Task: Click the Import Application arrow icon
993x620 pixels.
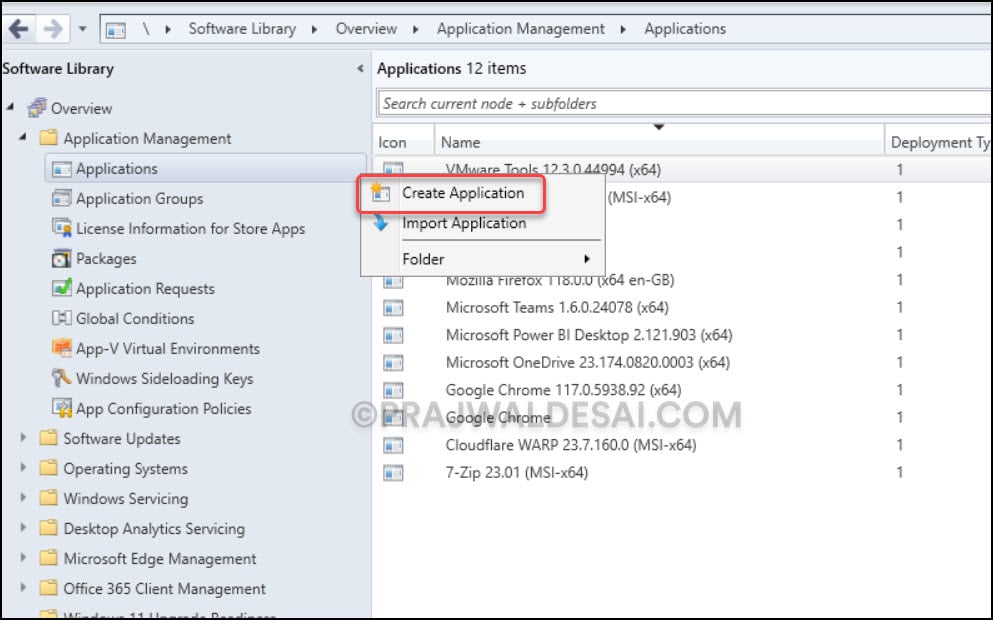Action: coord(380,223)
